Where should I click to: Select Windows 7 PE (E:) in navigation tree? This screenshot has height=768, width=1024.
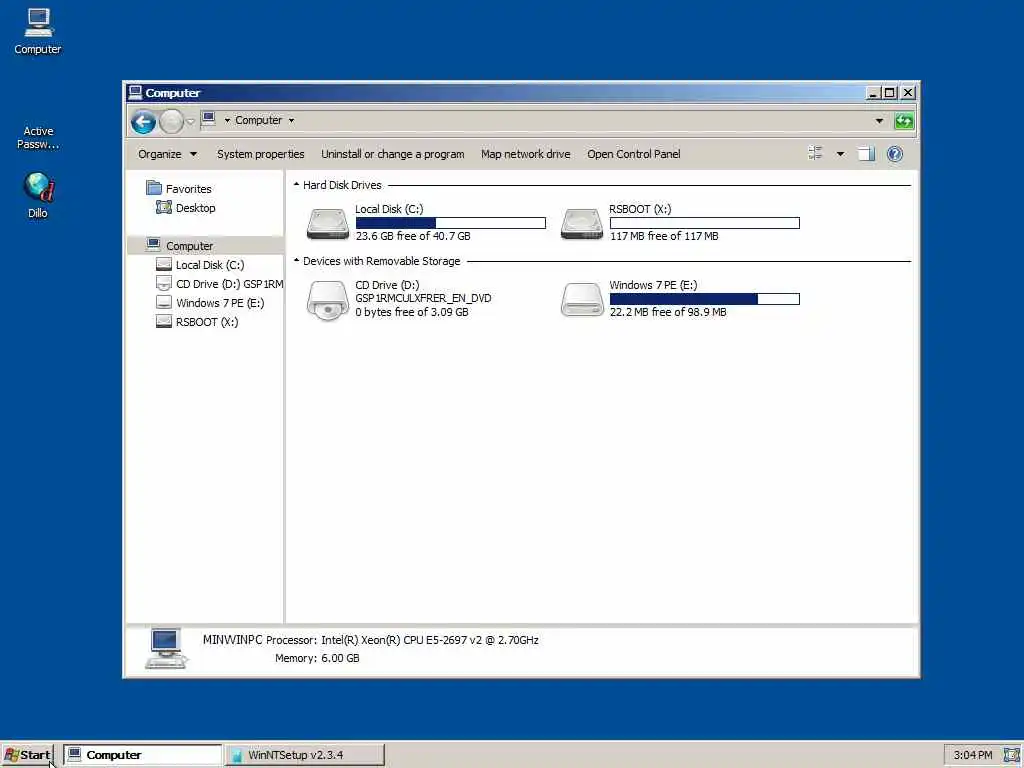pos(220,302)
